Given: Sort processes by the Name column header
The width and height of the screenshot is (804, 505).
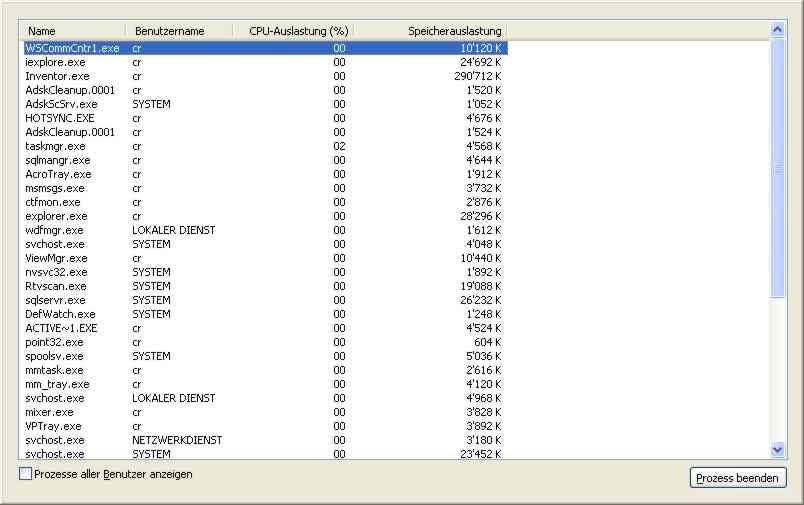Looking at the screenshot, I should 73,31.
